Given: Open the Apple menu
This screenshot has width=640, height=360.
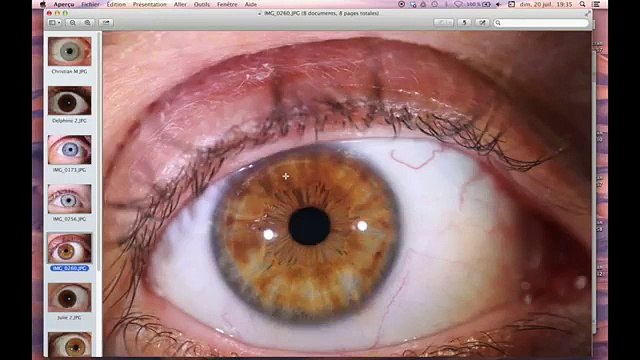Looking at the screenshot, I should [42, 4].
